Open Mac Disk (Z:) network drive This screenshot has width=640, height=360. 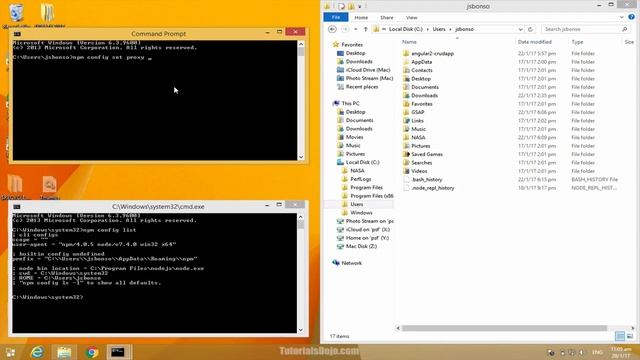tap(361, 247)
